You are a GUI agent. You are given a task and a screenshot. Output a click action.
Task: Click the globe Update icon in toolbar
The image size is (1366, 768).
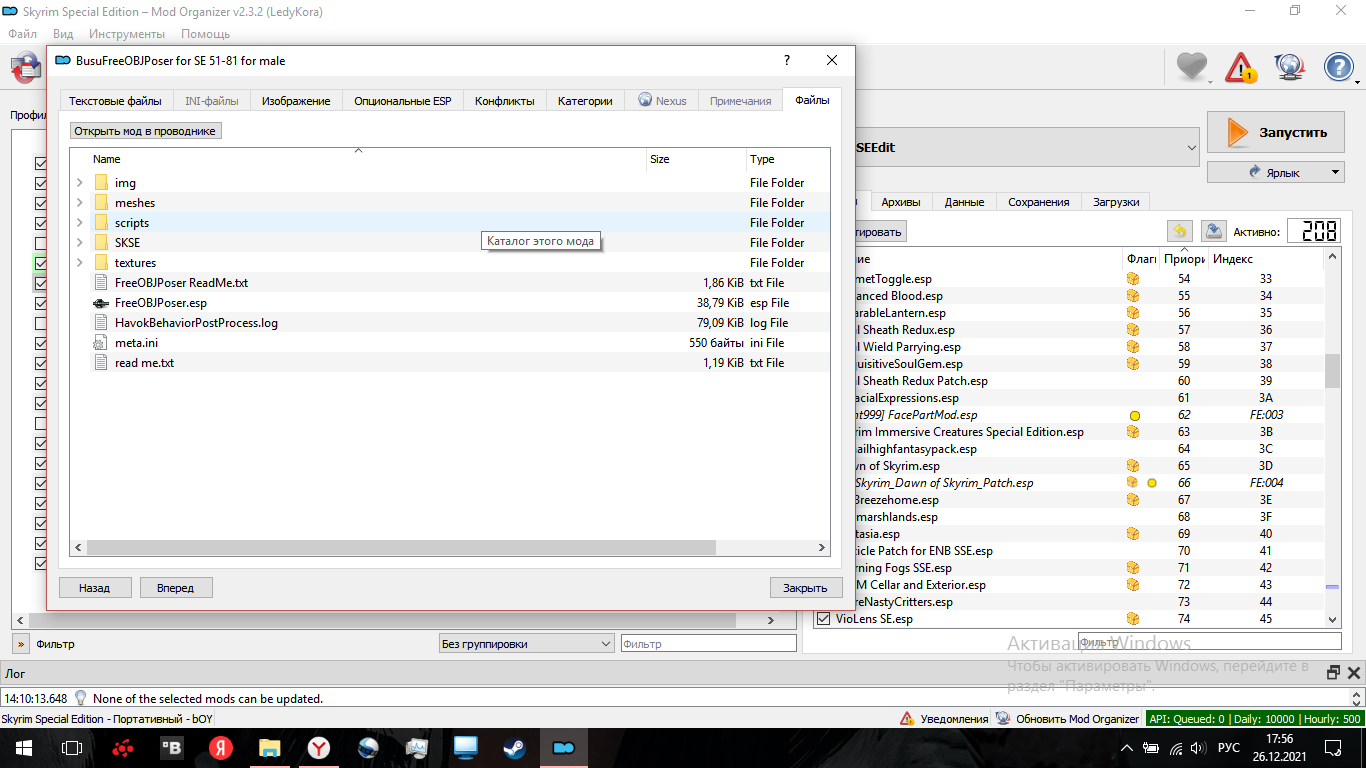click(x=1290, y=68)
